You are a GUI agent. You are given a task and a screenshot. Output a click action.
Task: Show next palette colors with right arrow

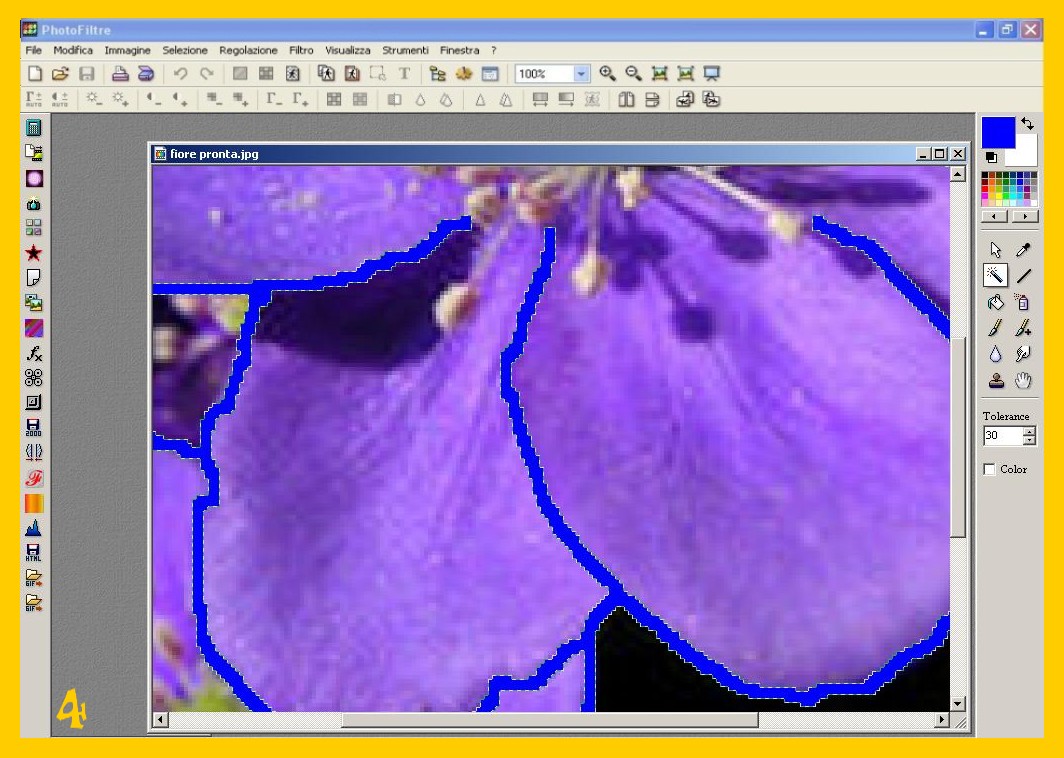[x=1024, y=216]
